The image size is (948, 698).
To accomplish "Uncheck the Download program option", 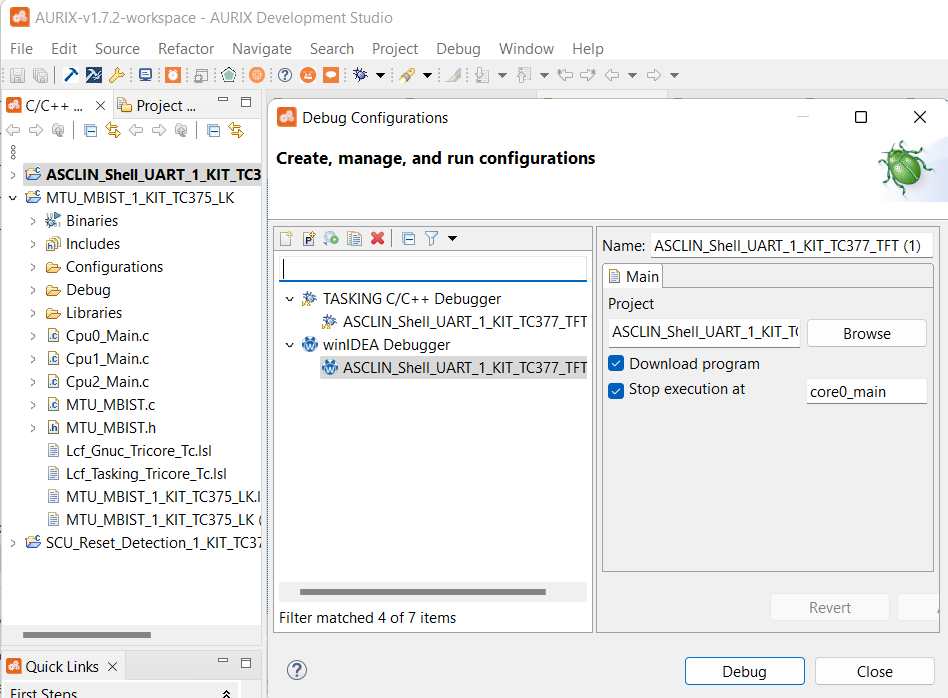I will [x=617, y=363].
